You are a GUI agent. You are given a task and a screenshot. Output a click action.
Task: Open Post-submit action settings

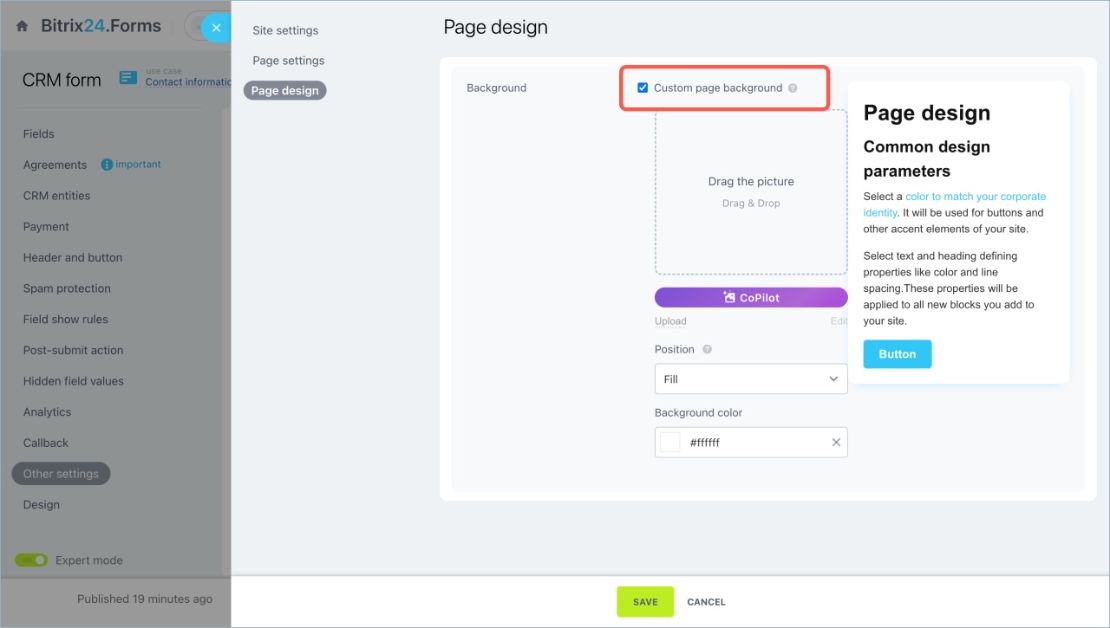[73, 350]
